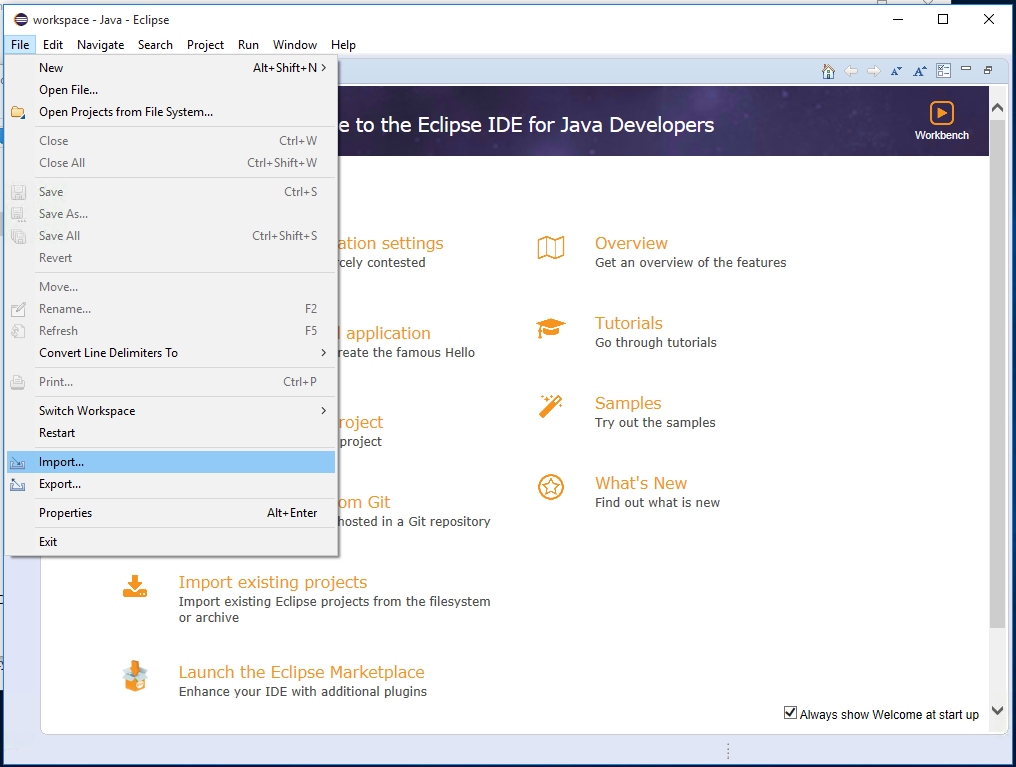
Task: Select Import... from File menu
Action: 171,462
